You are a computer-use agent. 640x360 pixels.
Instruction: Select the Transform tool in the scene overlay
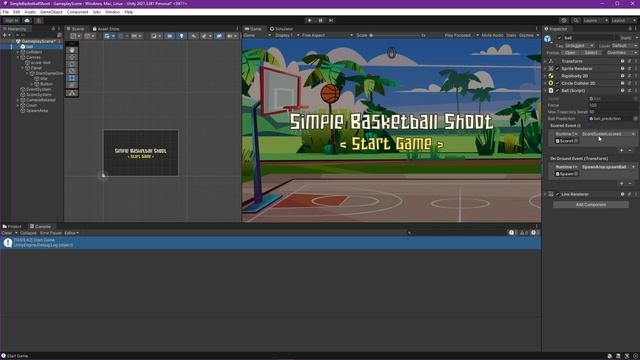[x=72, y=85]
